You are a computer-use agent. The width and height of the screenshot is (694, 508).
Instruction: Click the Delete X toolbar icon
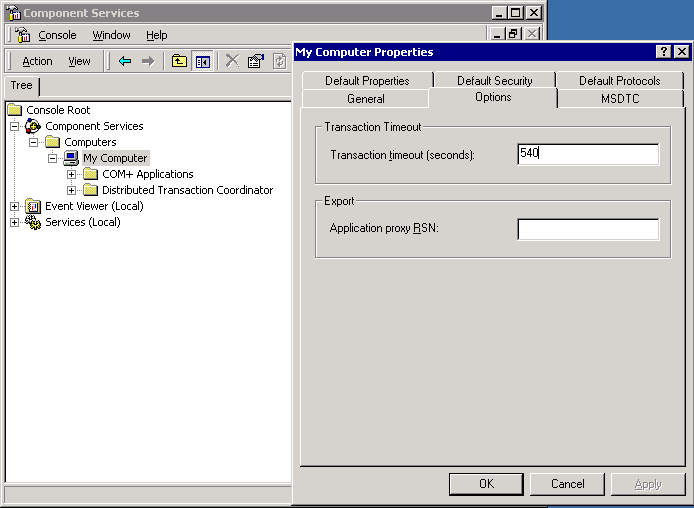pos(232,61)
